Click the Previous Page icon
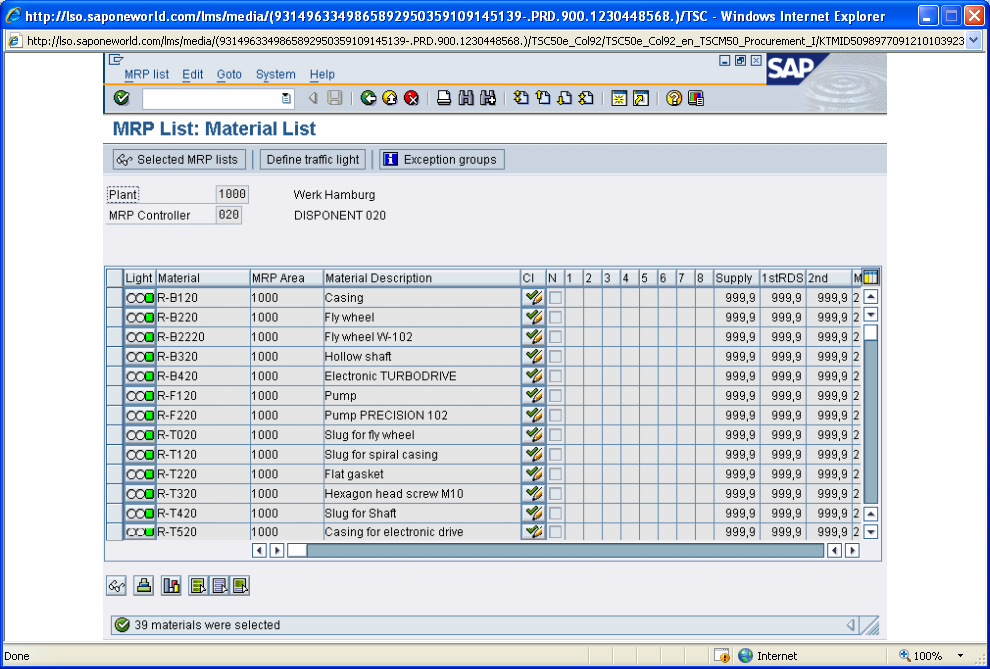The height and width of the screenshot is (669, 990). pyautogui.click(x=543, y=98)
